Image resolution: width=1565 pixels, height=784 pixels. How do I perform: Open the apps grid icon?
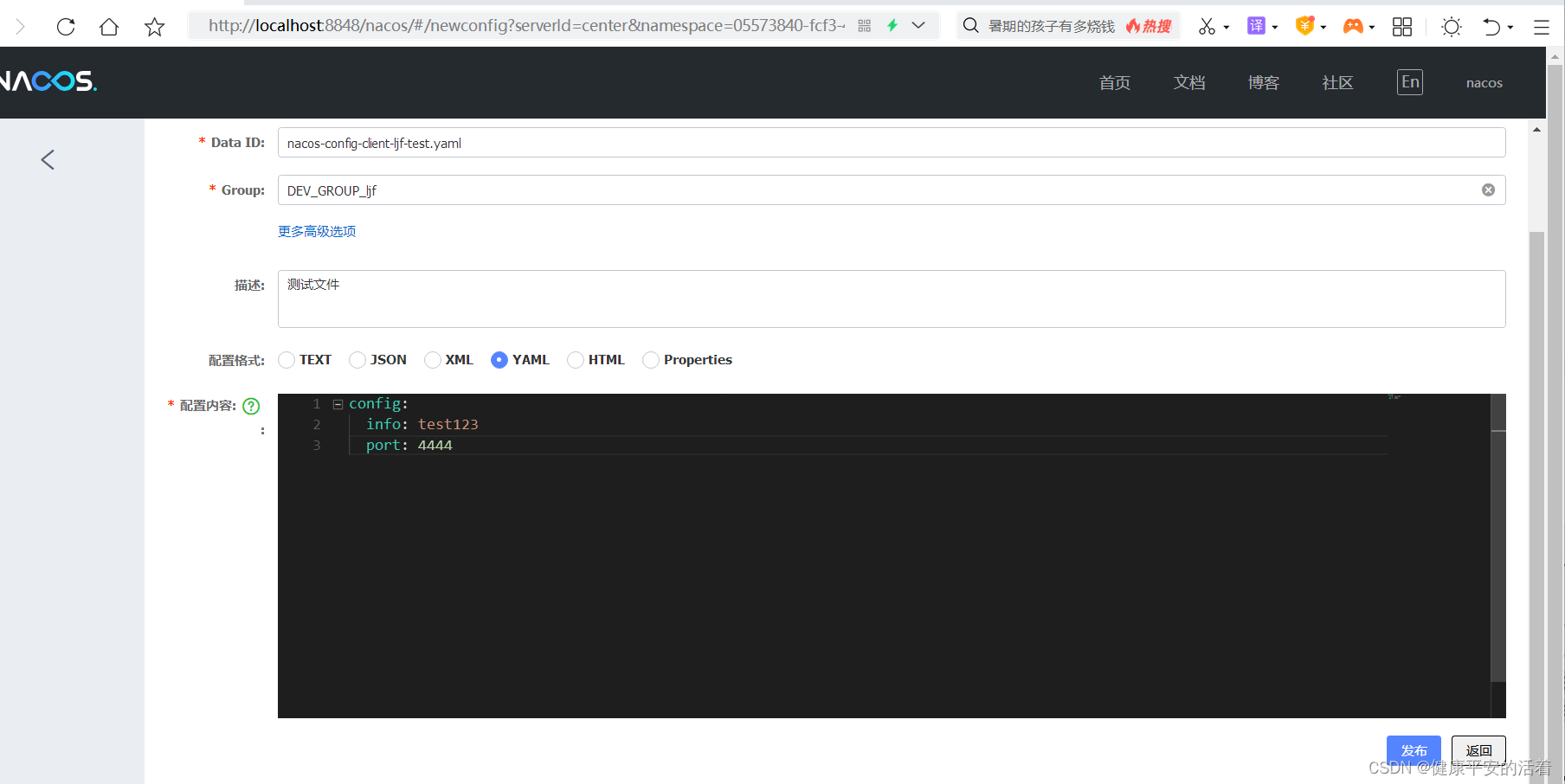point(1402,27)
